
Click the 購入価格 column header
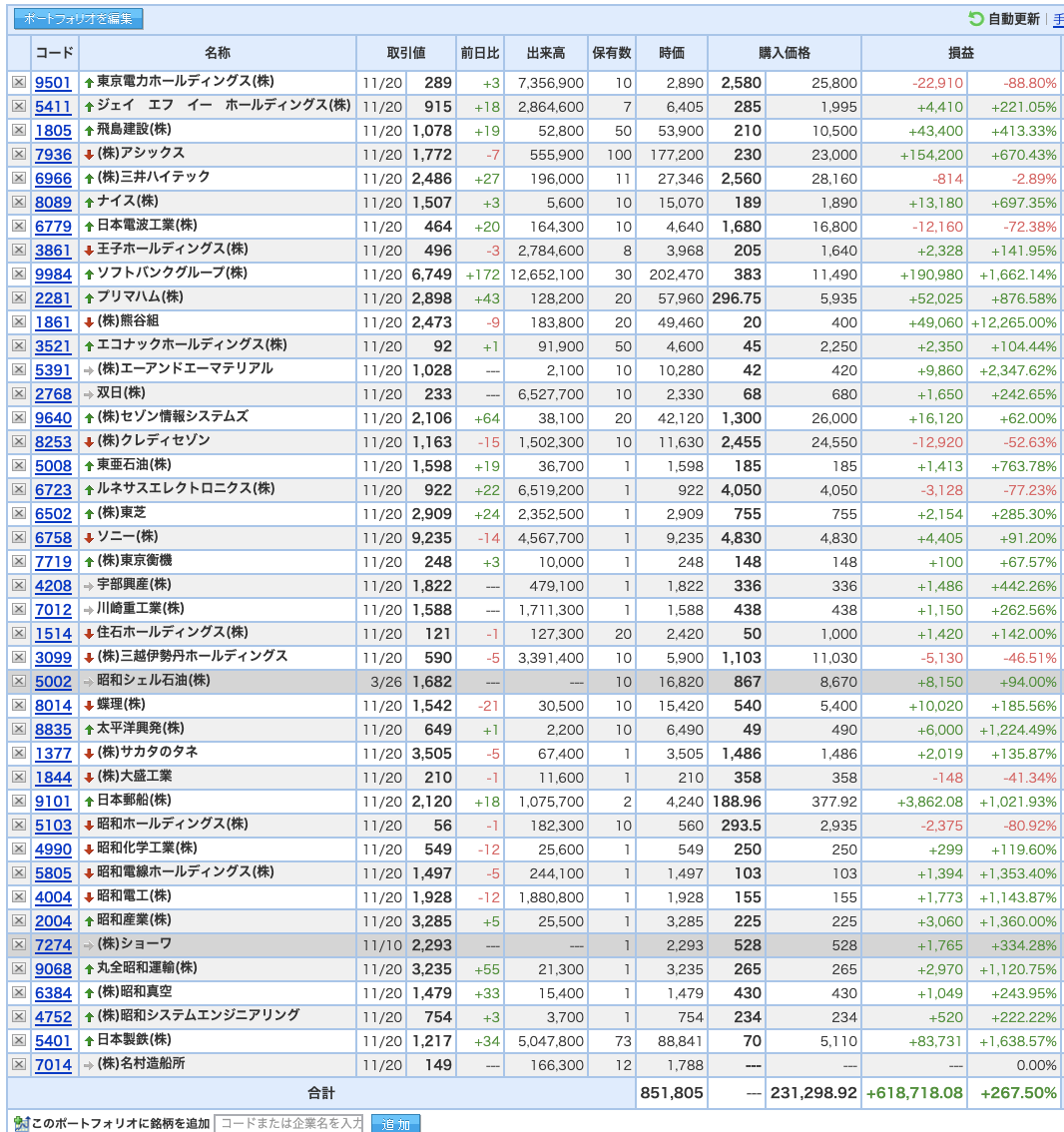coord(785,53)
